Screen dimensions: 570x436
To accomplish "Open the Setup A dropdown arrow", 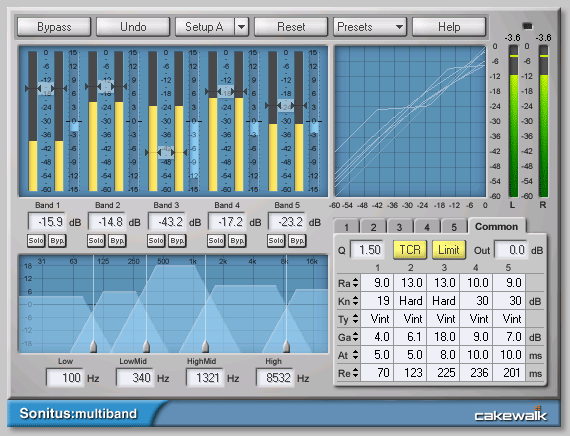I will click(242, 27).
